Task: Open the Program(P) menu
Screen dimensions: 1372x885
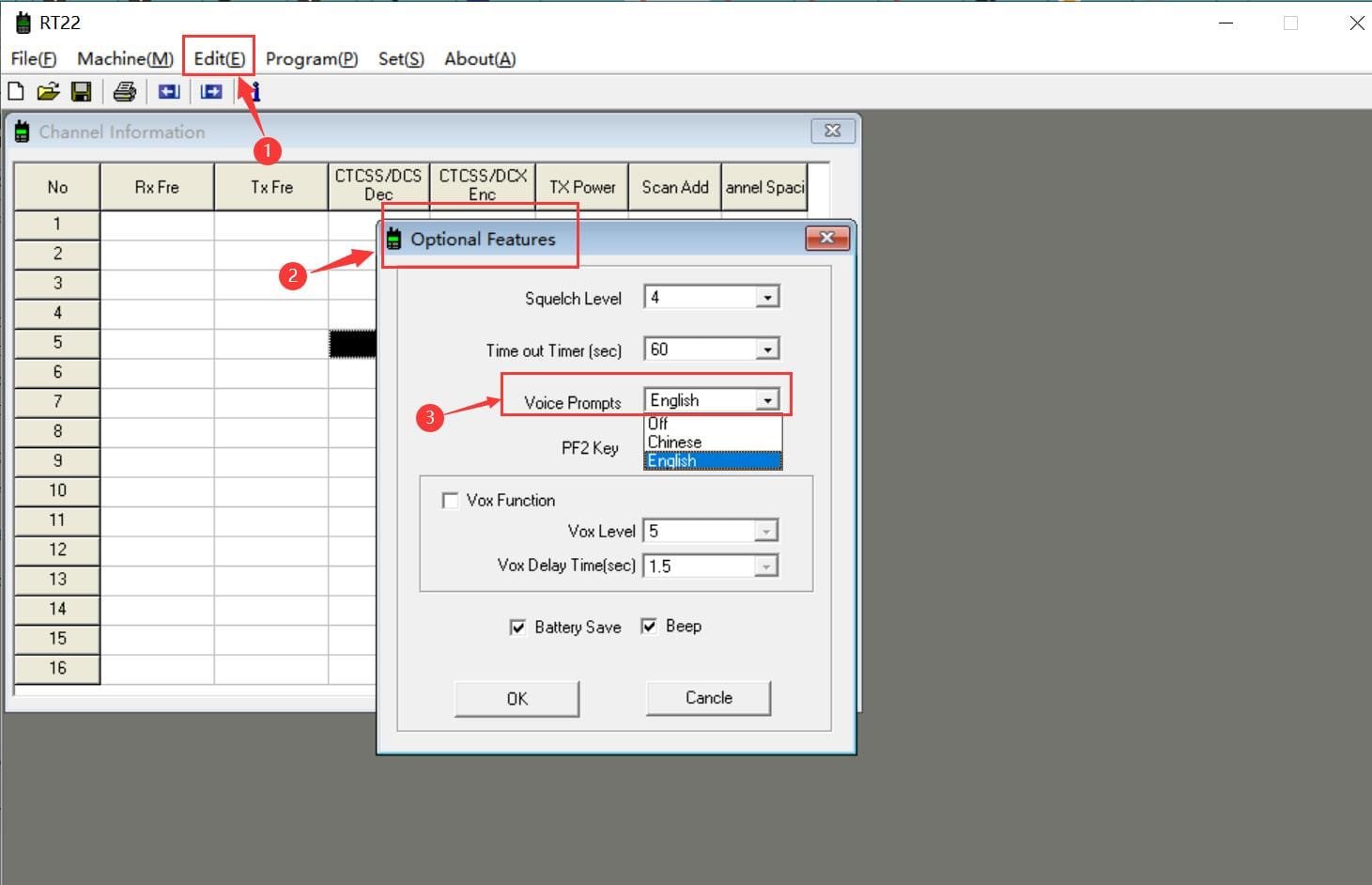Action: pyautogui.click(x=311, y=58)
